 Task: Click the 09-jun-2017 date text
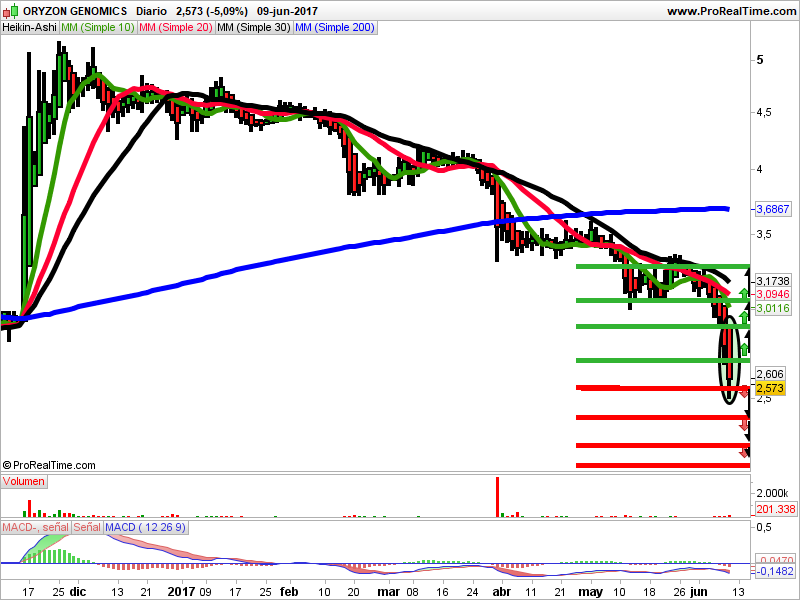(x=287, y=11)
